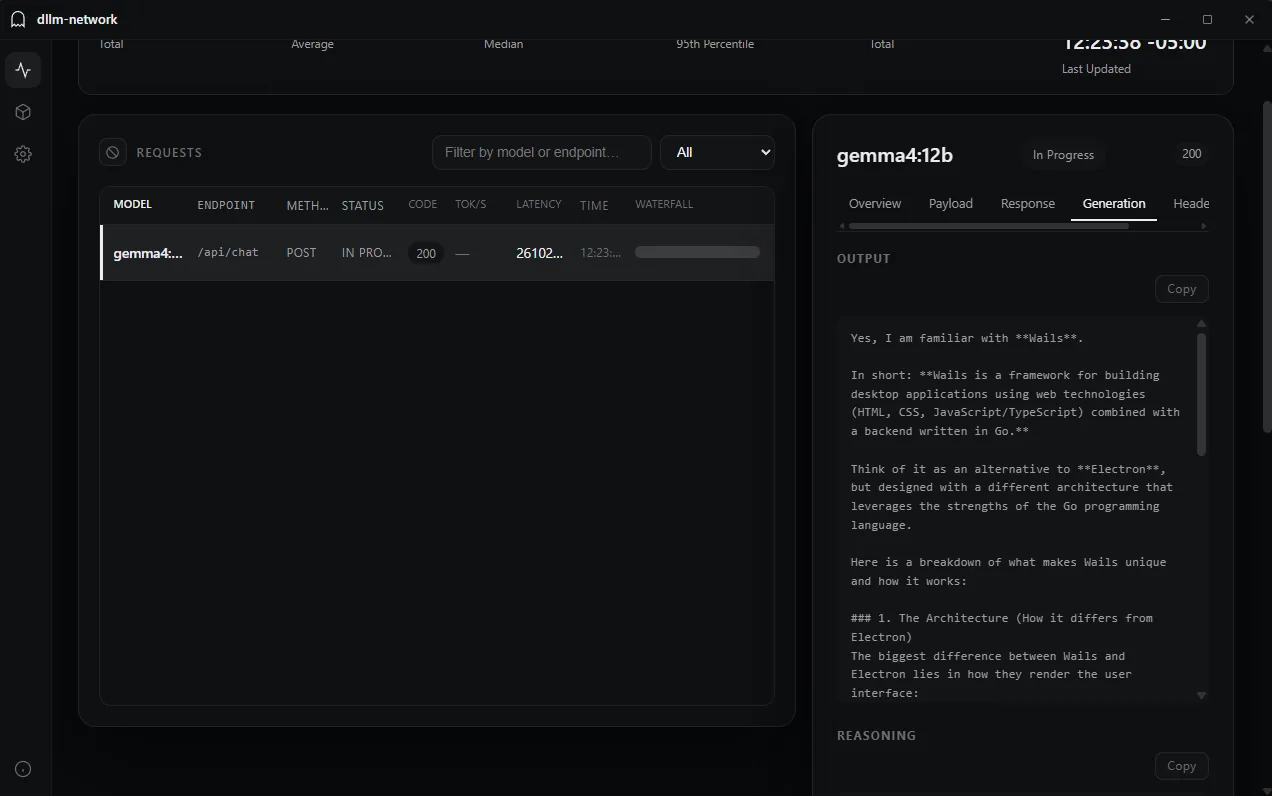Open the activity monitor sidebar icon

tap(23, 70)
